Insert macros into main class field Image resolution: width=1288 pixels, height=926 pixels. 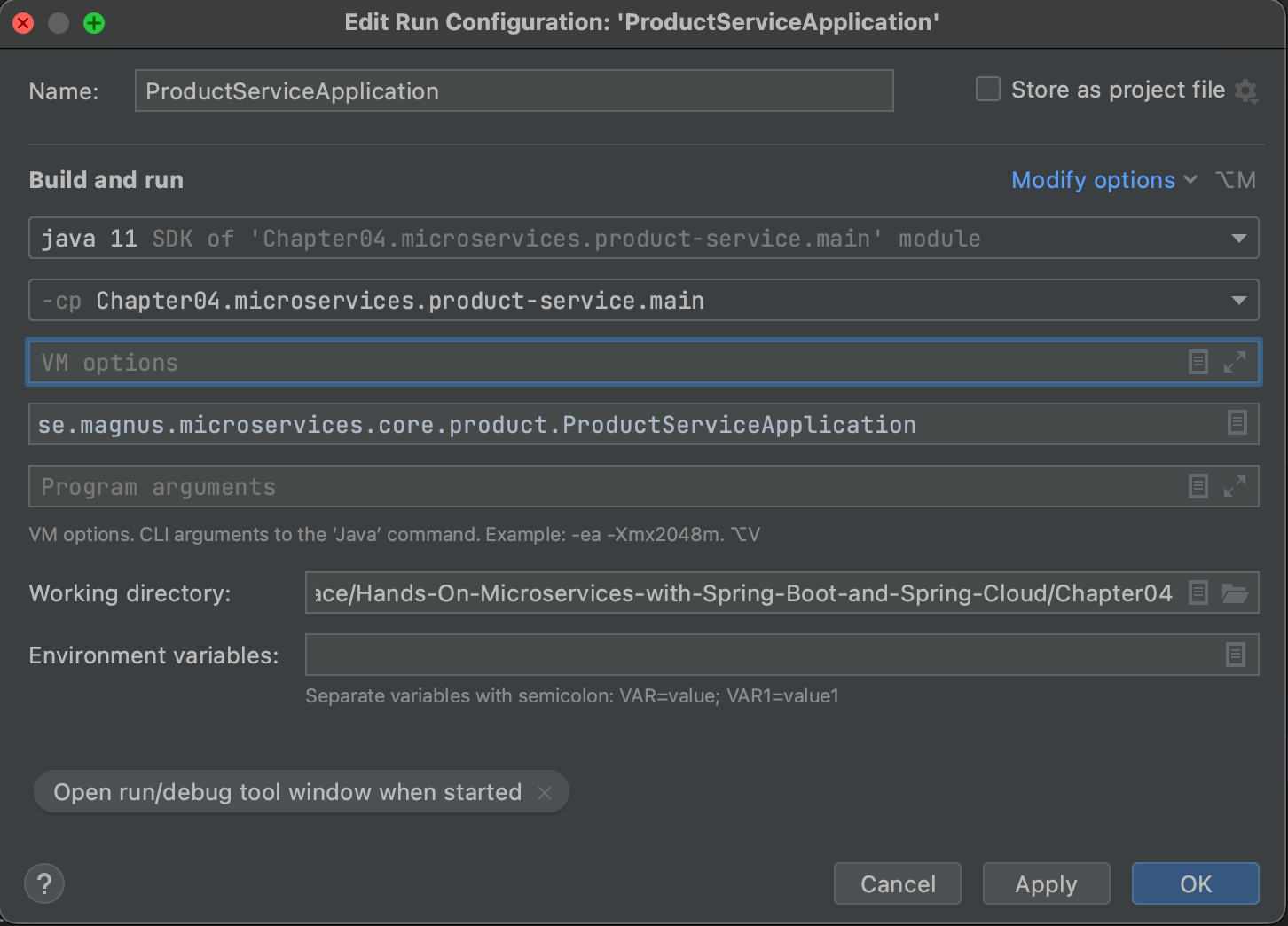(x=1237, y=423)
